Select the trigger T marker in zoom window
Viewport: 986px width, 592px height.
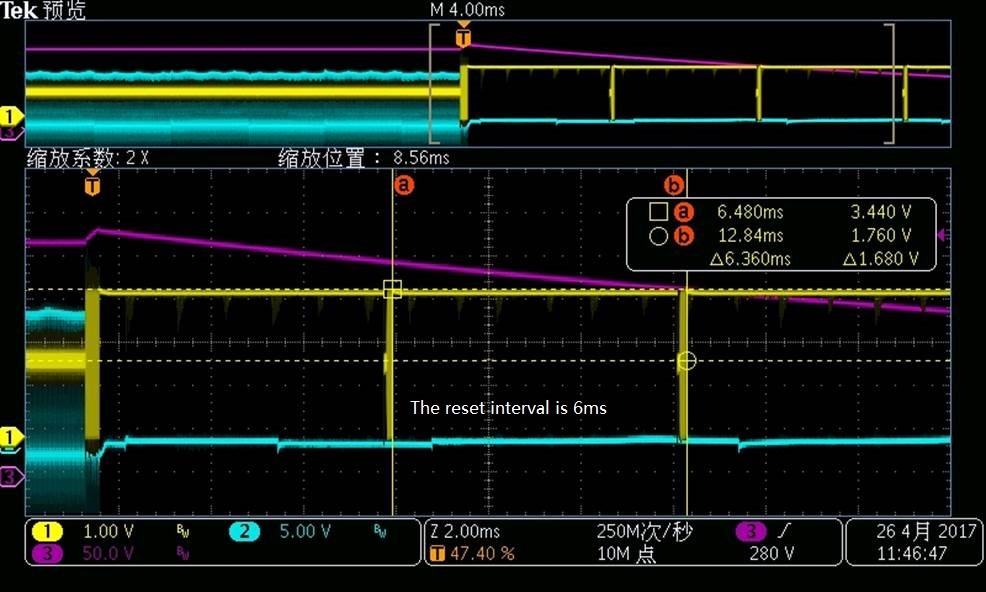[x=92, y=186]
